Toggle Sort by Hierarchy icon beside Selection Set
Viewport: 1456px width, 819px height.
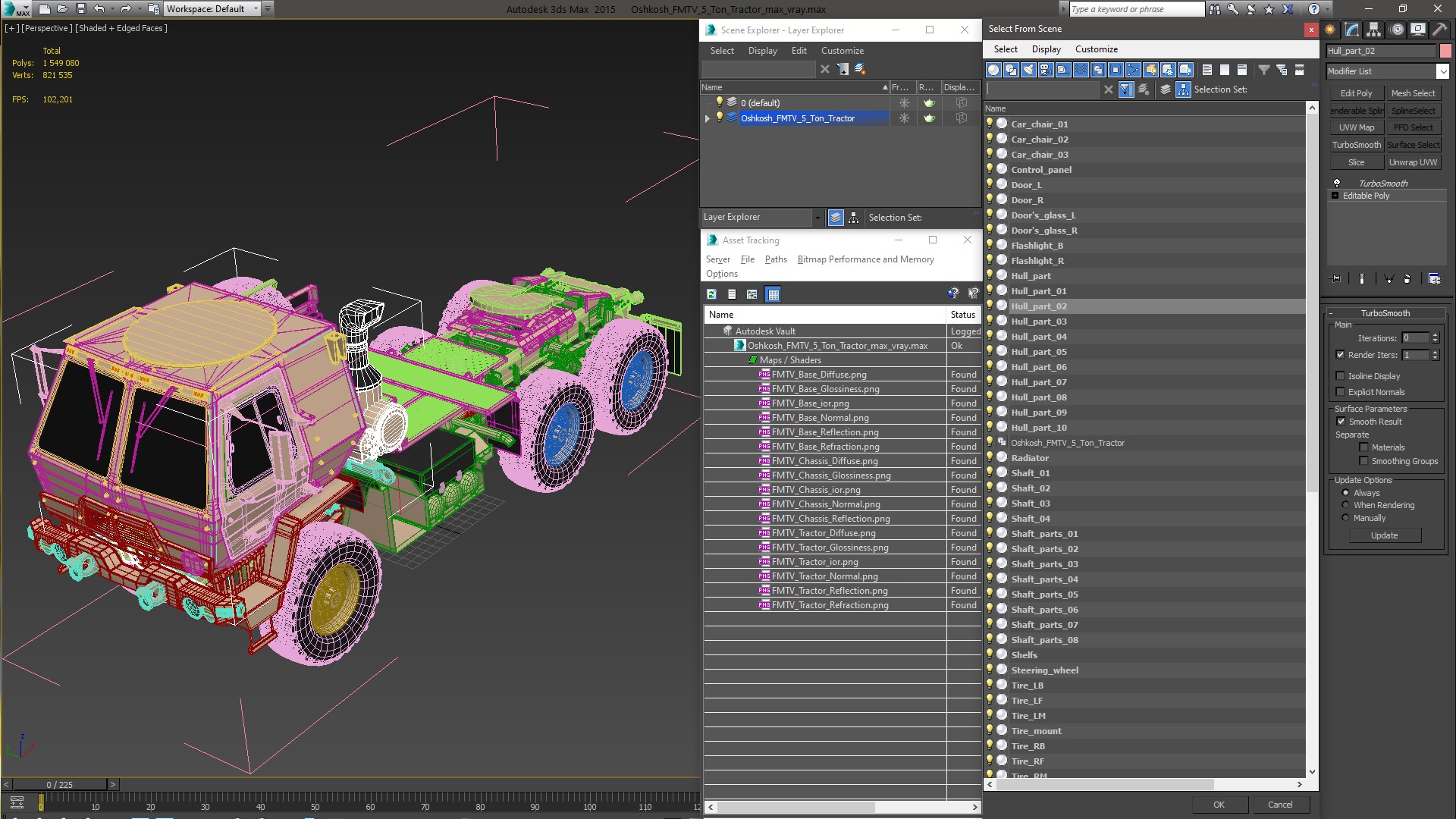point(1183,89)
